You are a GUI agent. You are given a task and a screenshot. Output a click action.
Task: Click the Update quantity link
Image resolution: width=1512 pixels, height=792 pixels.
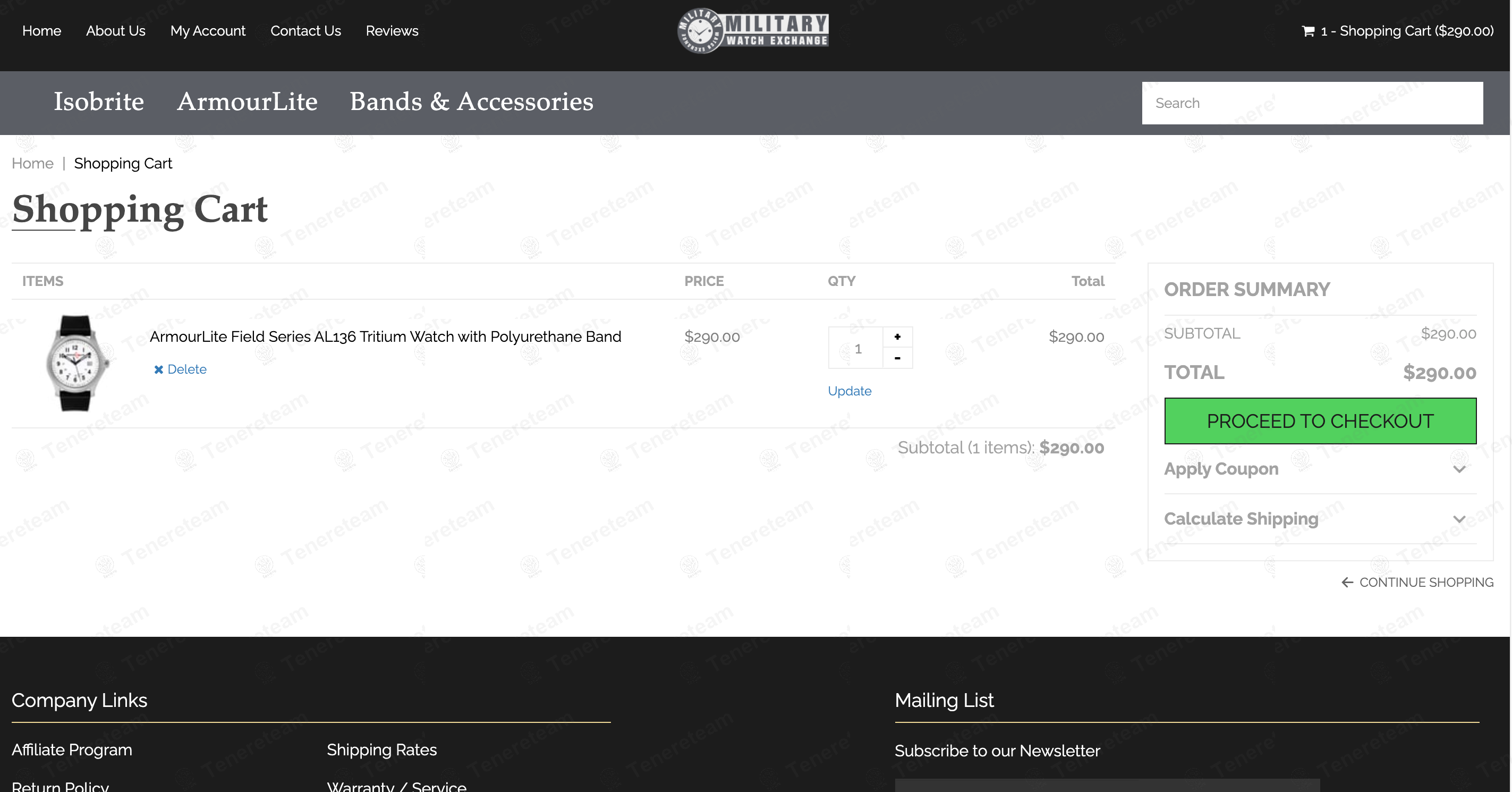(850, 391)
